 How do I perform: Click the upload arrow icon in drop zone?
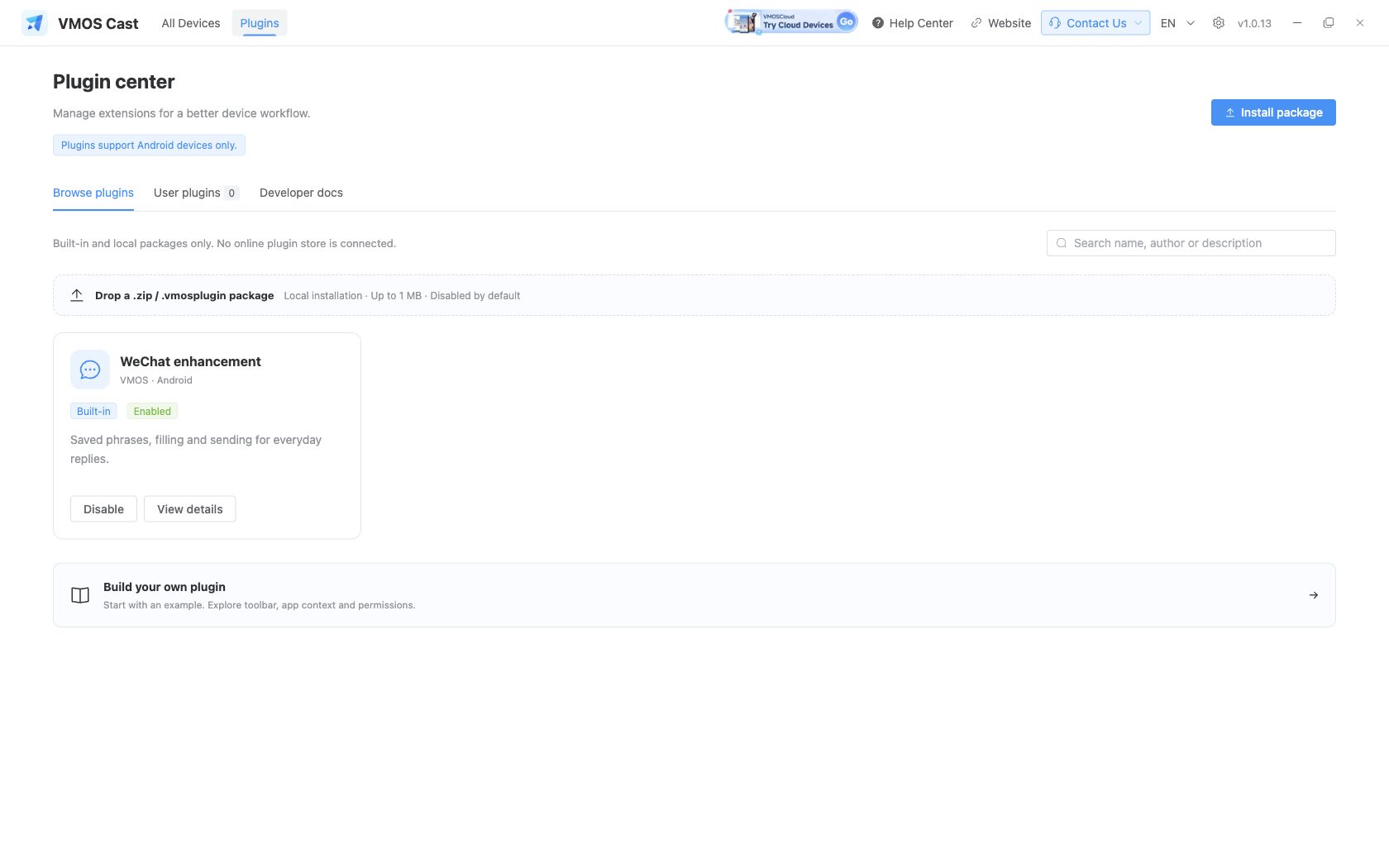pos(77,295)
